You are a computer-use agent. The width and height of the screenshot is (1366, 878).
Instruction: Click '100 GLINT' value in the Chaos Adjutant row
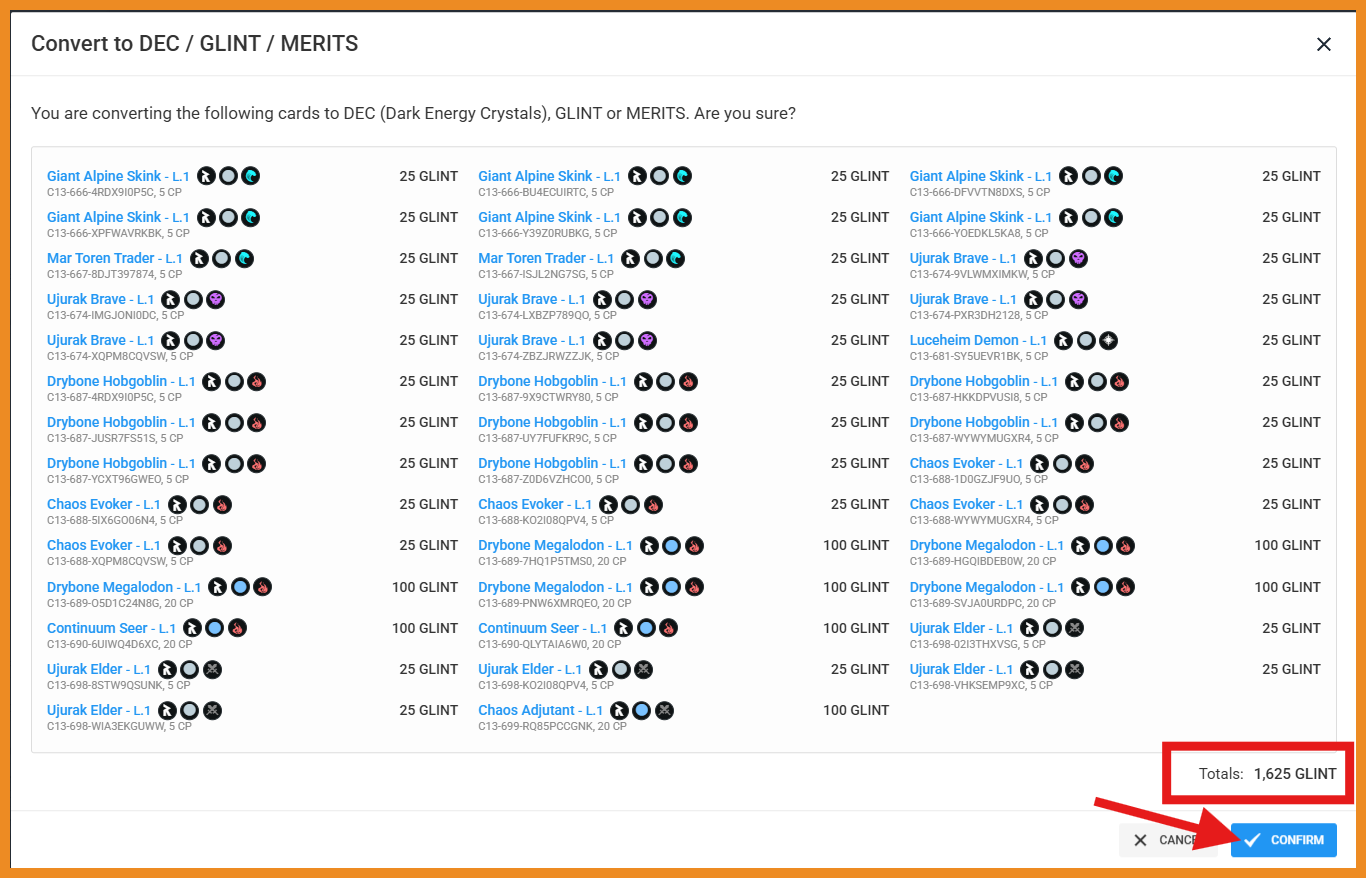coord(856,710)
